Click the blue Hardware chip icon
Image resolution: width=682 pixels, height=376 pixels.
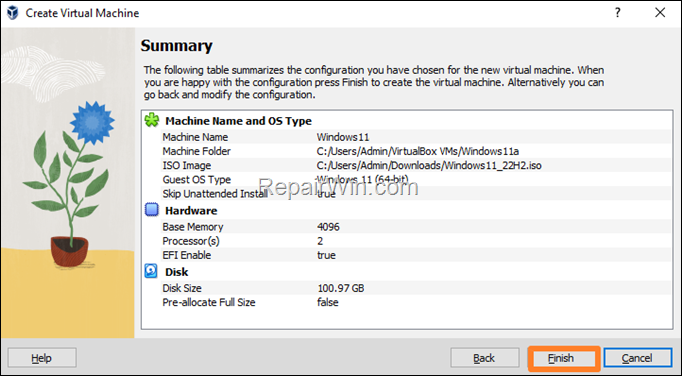152,210
